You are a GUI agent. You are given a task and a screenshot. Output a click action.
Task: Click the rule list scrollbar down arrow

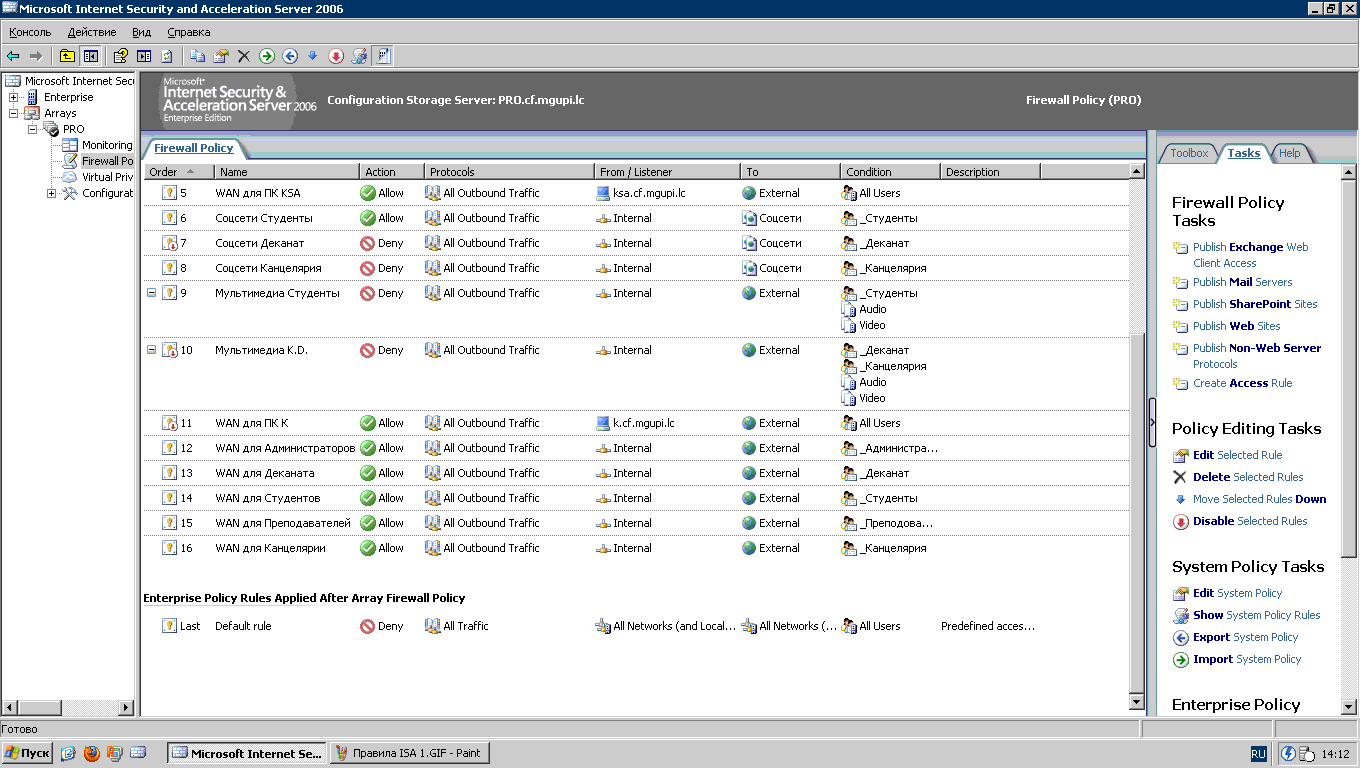(x=1136, y=702)
